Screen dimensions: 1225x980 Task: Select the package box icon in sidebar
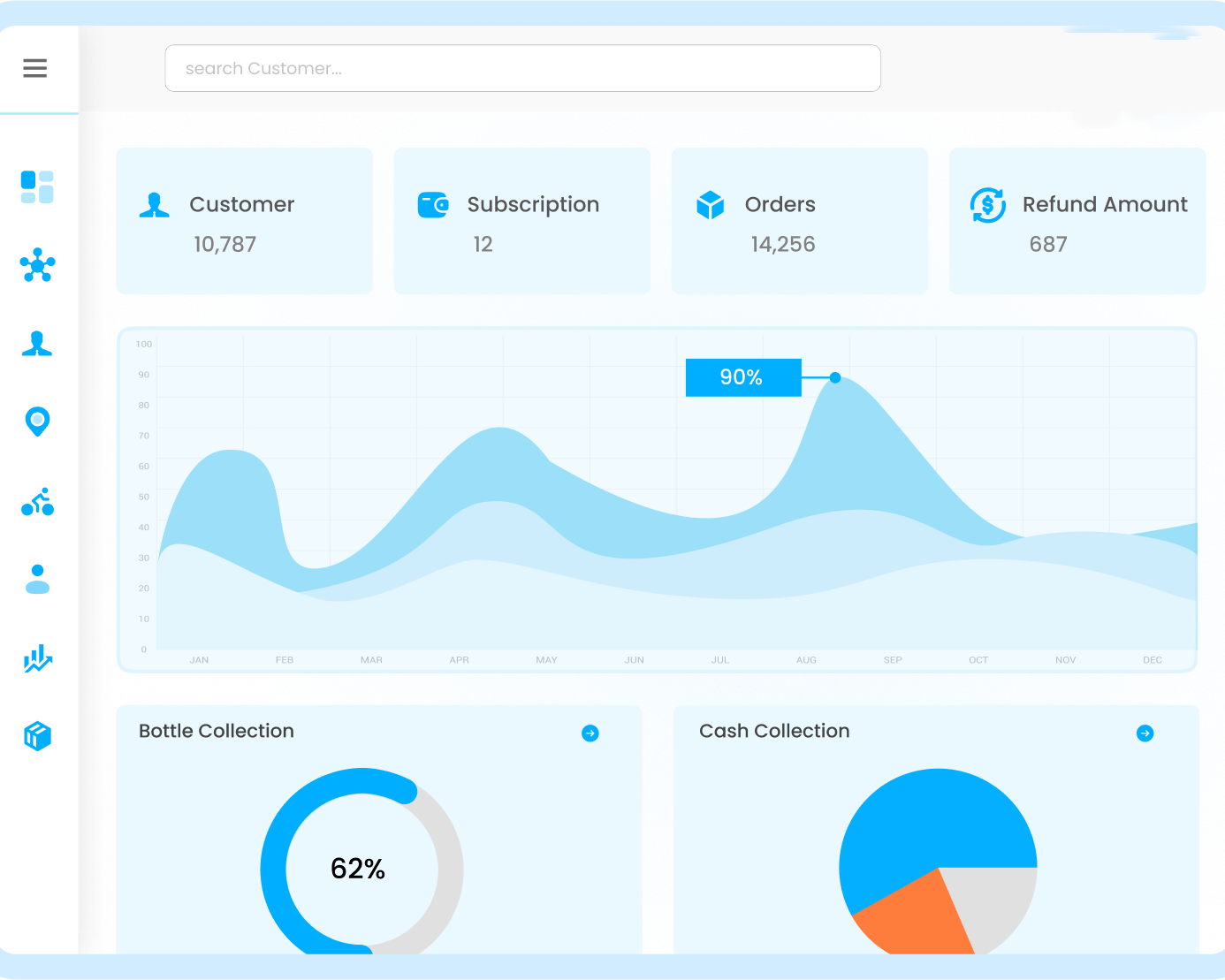pos(37,735)
